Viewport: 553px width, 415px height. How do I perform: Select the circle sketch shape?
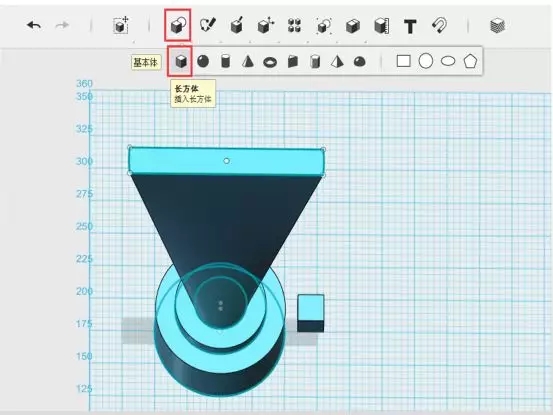pyautogui.click(x=426, y=61)
